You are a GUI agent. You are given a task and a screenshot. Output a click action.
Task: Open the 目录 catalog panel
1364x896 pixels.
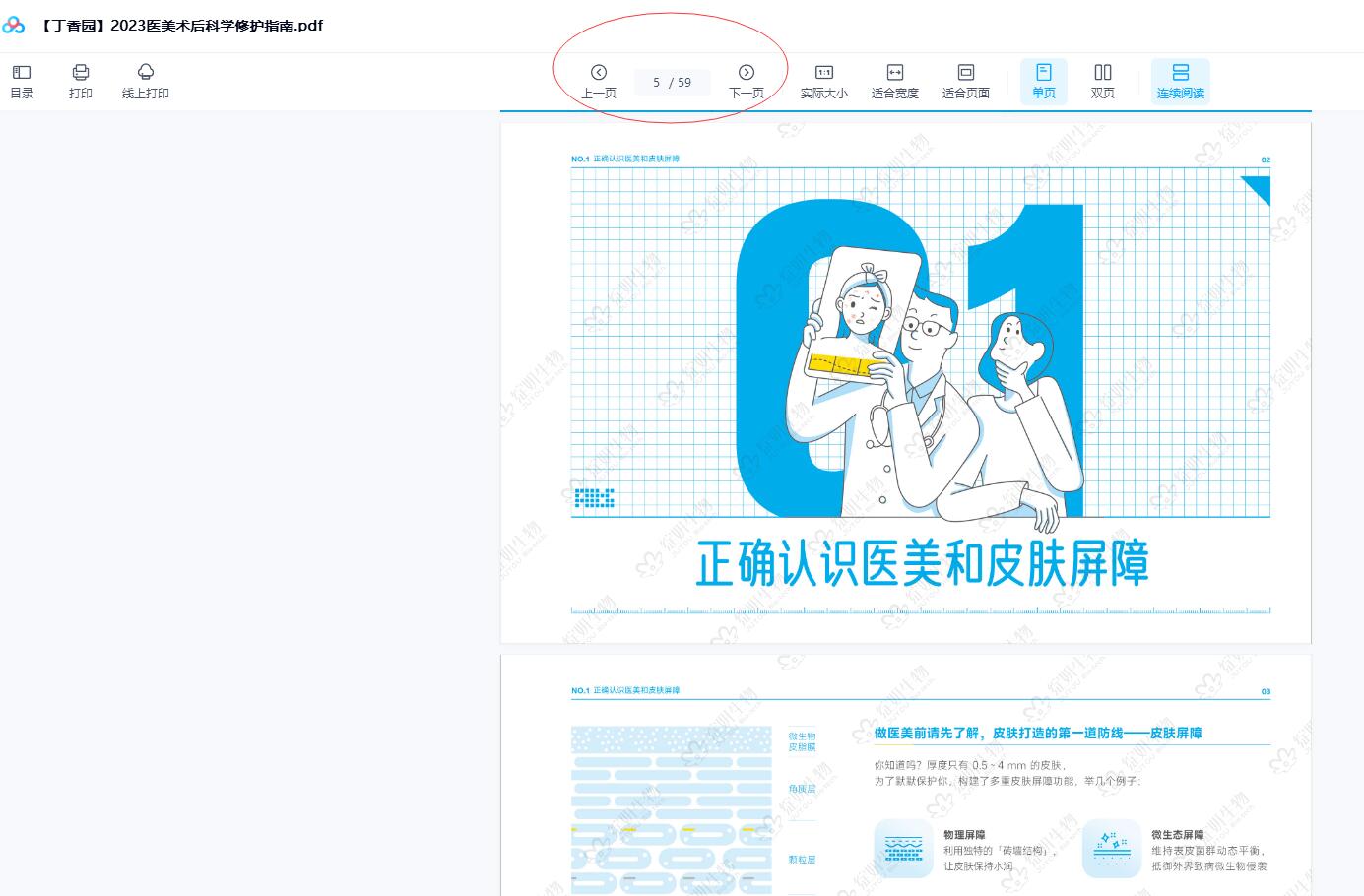coord(21,81)
